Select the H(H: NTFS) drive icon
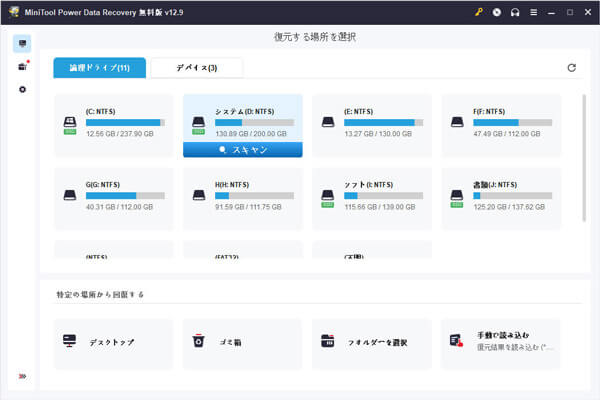The height and width of the screenshot is (400, 600). click(199, 195)
